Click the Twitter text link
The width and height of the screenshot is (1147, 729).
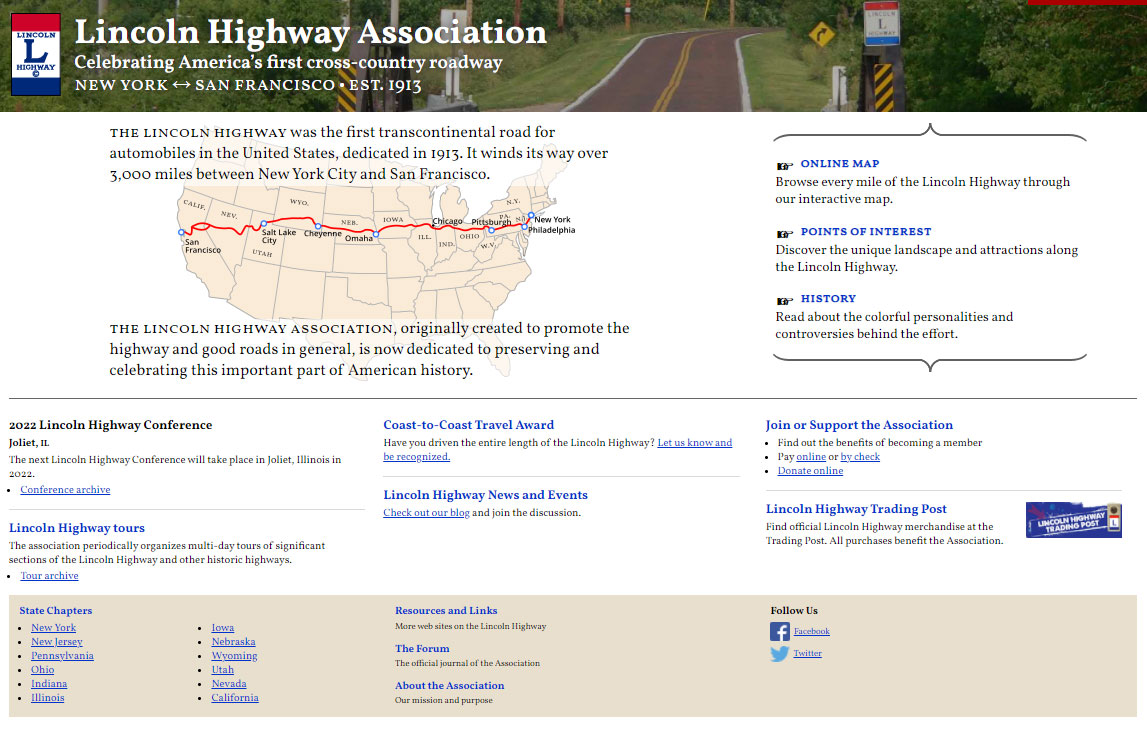pyautogui.click(x=808, y=653)
